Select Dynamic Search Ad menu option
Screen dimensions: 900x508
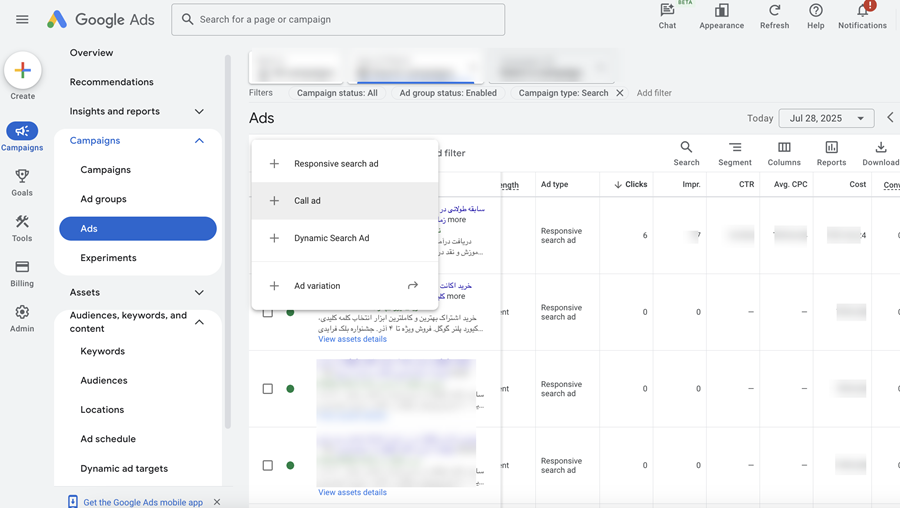345,238
